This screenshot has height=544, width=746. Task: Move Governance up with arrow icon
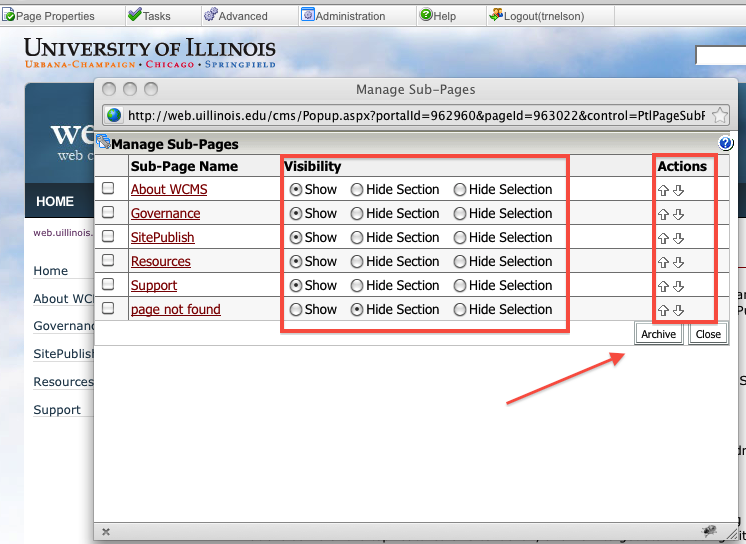coord(663,215)
